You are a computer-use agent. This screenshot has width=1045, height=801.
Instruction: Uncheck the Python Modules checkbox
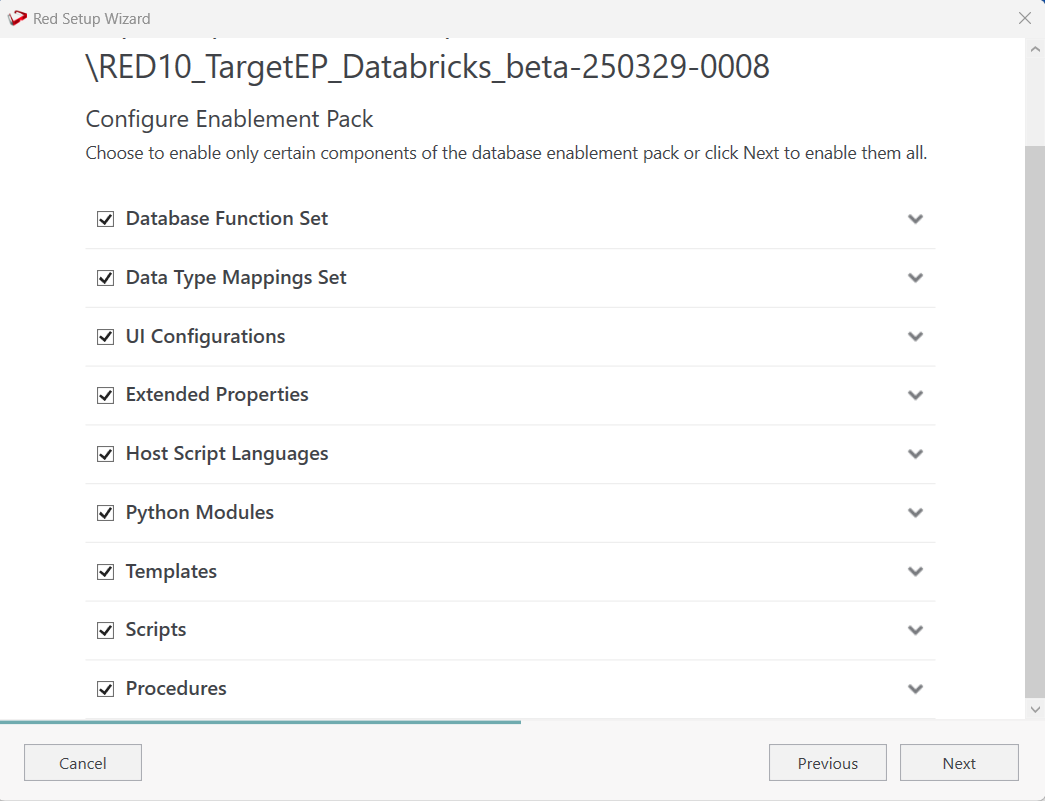tap(105, 513)
